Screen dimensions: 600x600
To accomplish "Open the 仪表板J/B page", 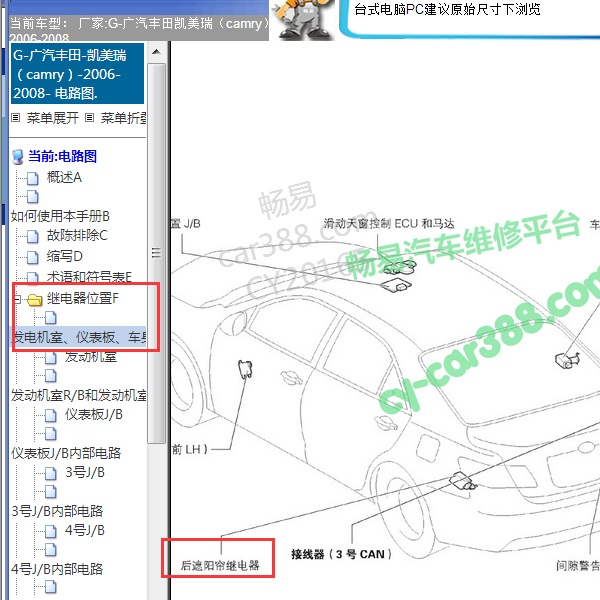I will click(x=94, y=414).
